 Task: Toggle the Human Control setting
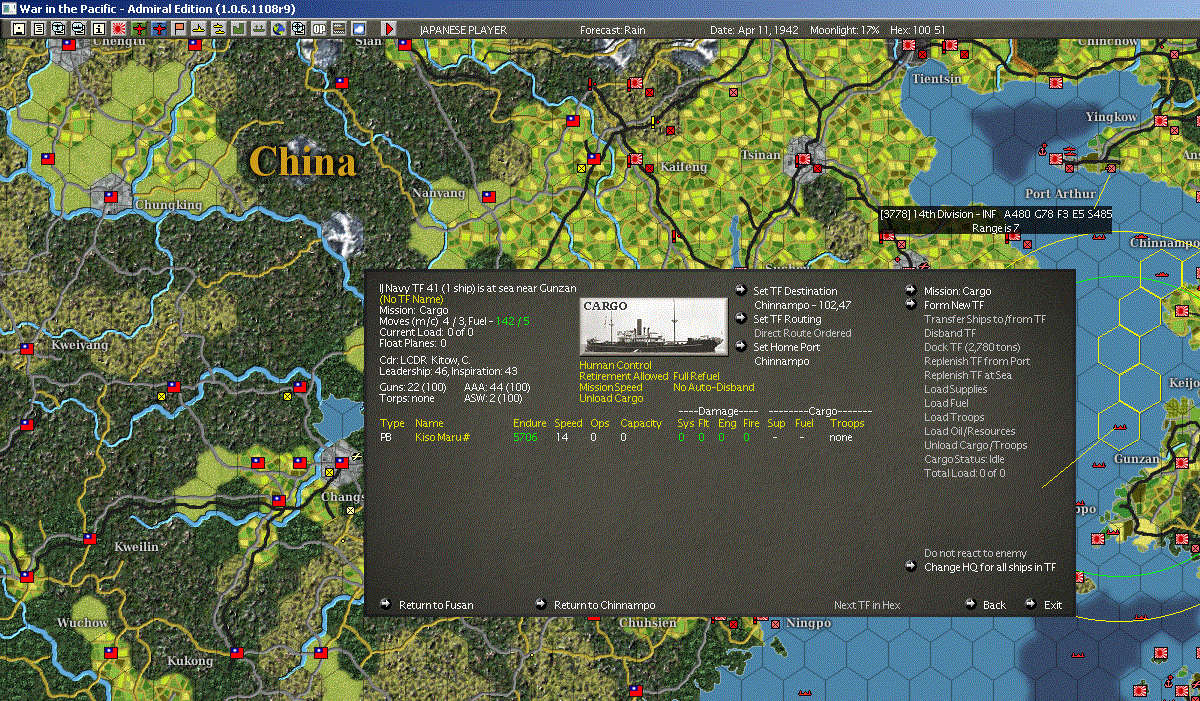coord(615,365)
